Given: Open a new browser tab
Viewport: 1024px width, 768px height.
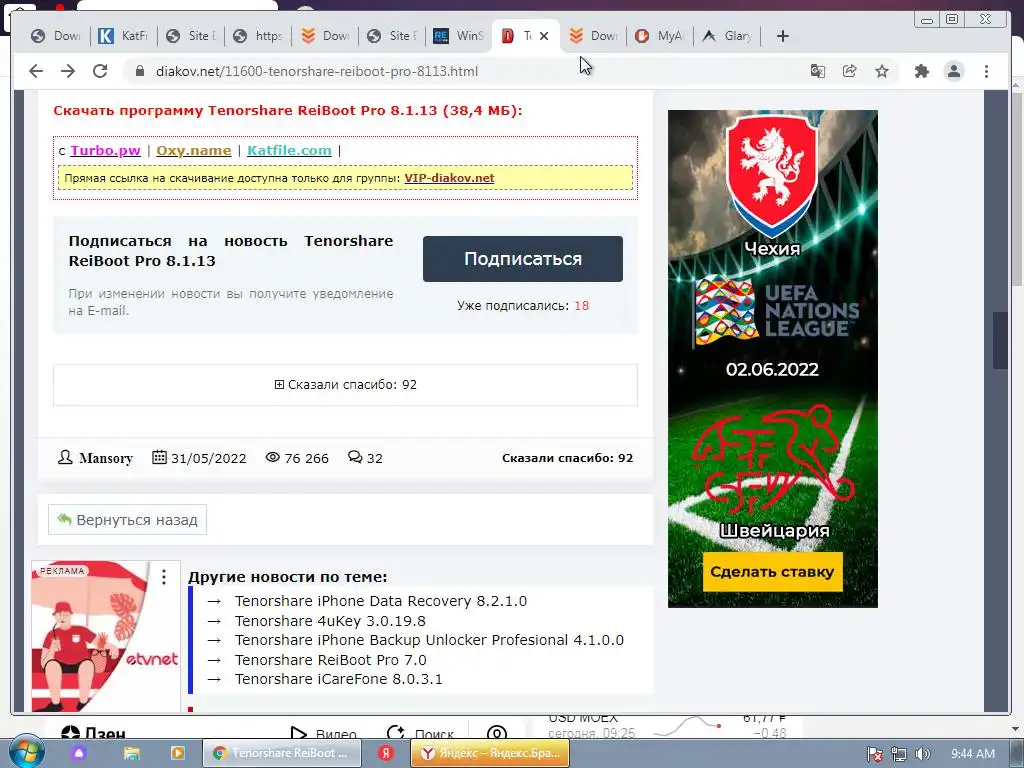Looking at the screenshot, I should click(783, 36).
